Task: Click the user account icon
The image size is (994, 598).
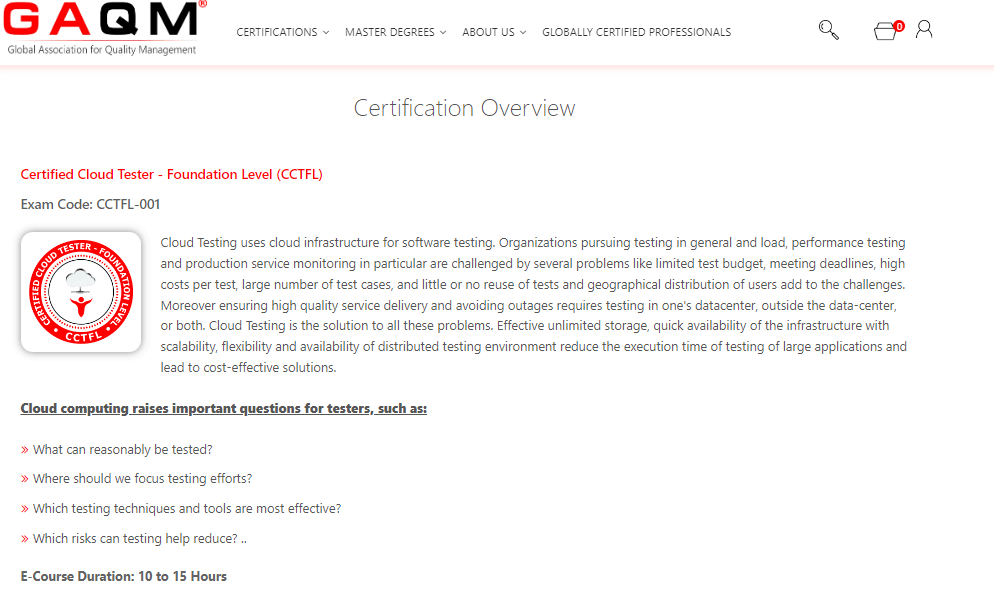Action: (924, 29)
